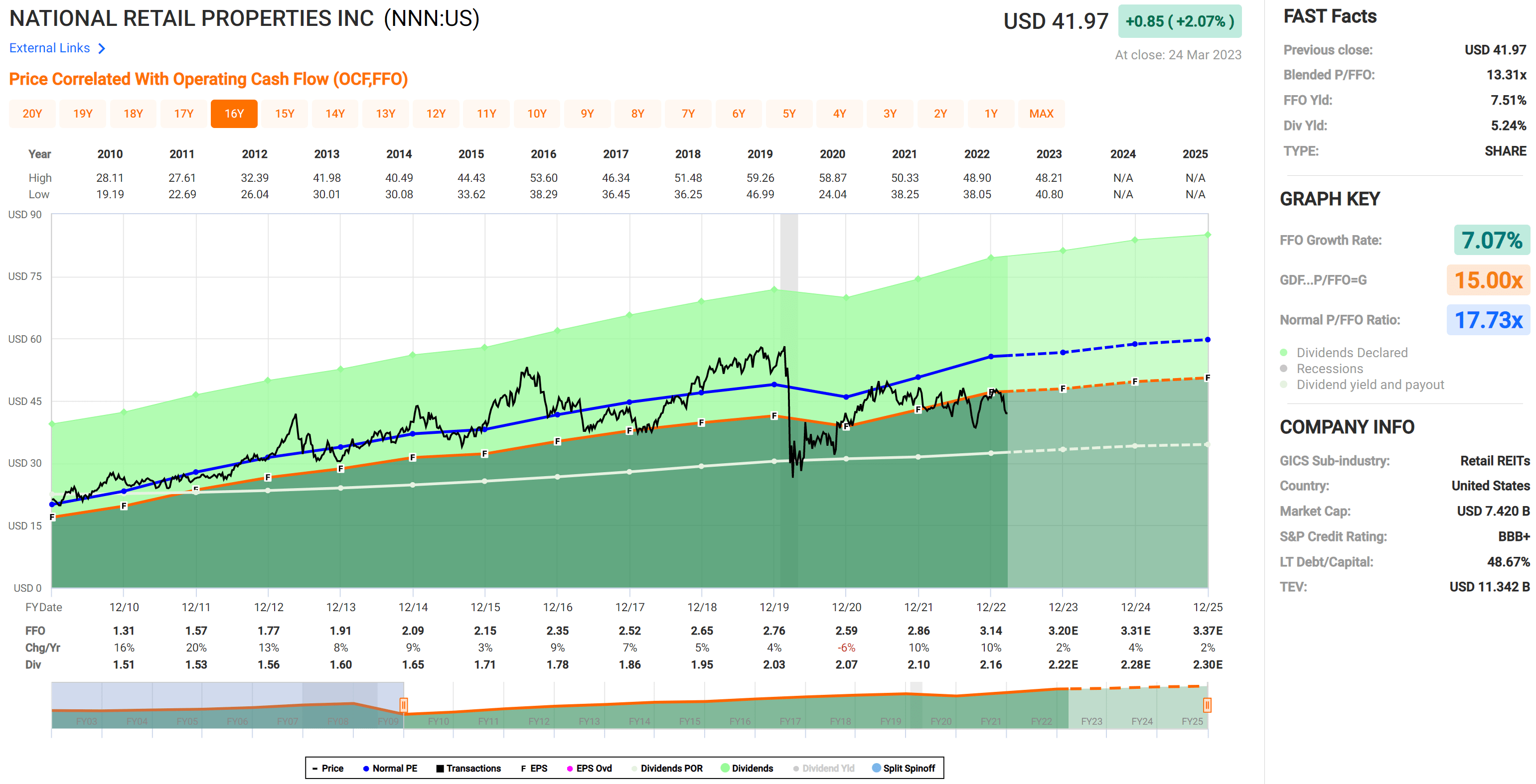Choose the 5Y time range button
1536x784 pixels.
789,114
